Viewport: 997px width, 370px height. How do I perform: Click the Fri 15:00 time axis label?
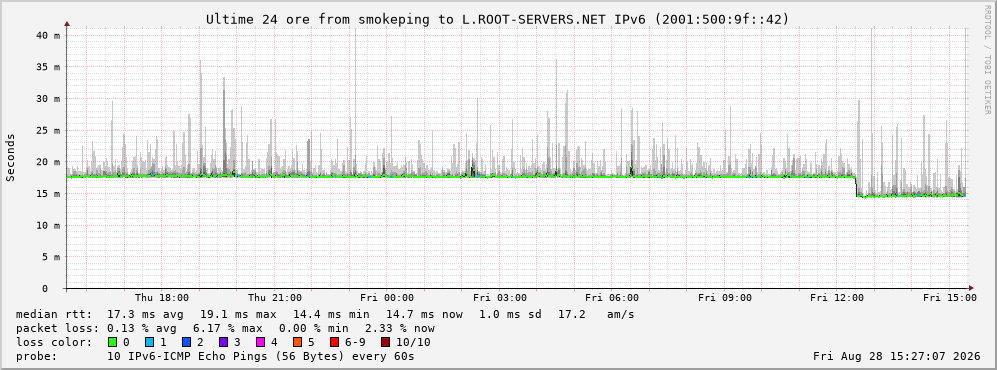point(950,298)
